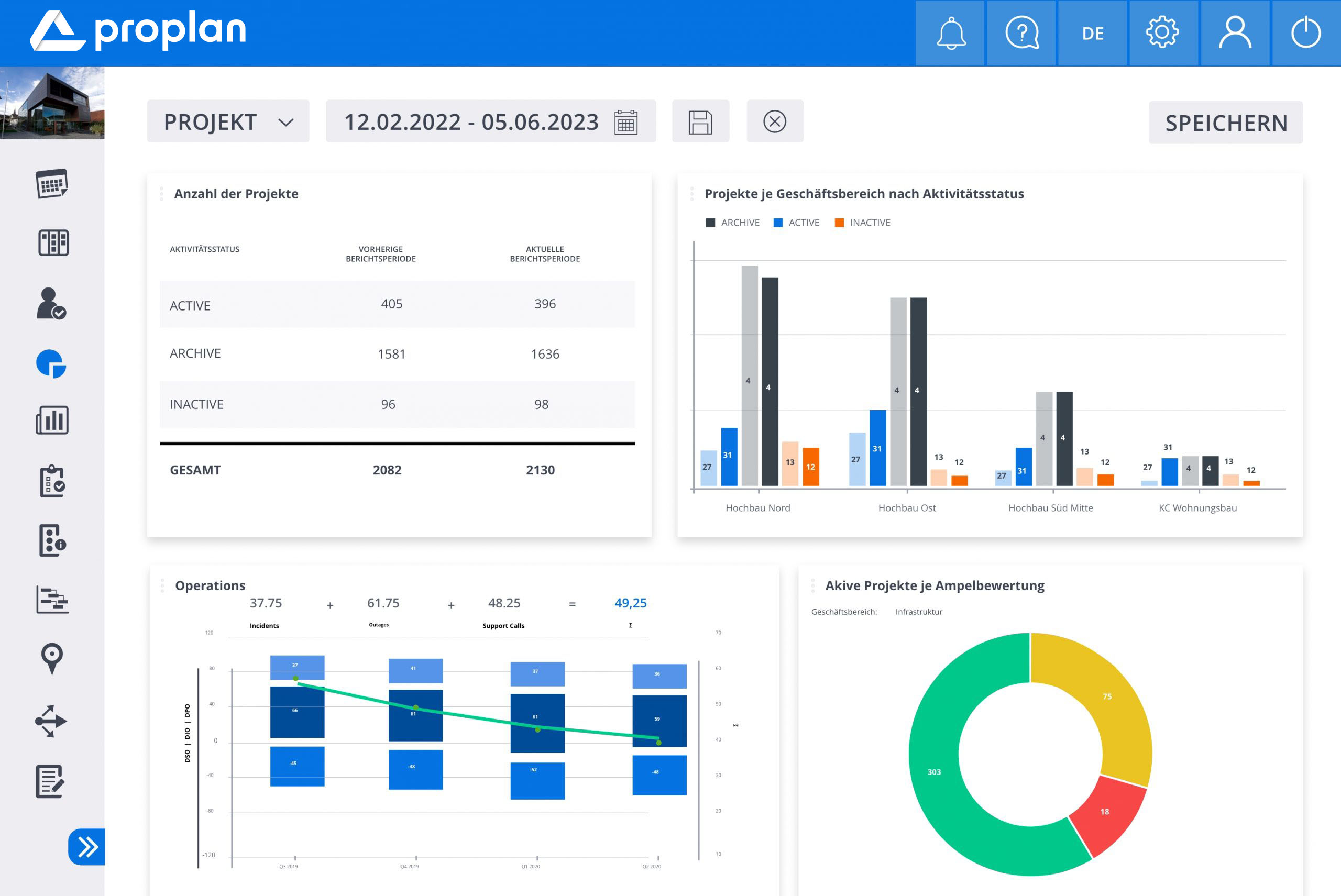Click the floppy disk save icon
This screenshot has height=896, width=1341.
tap(700, 121)
